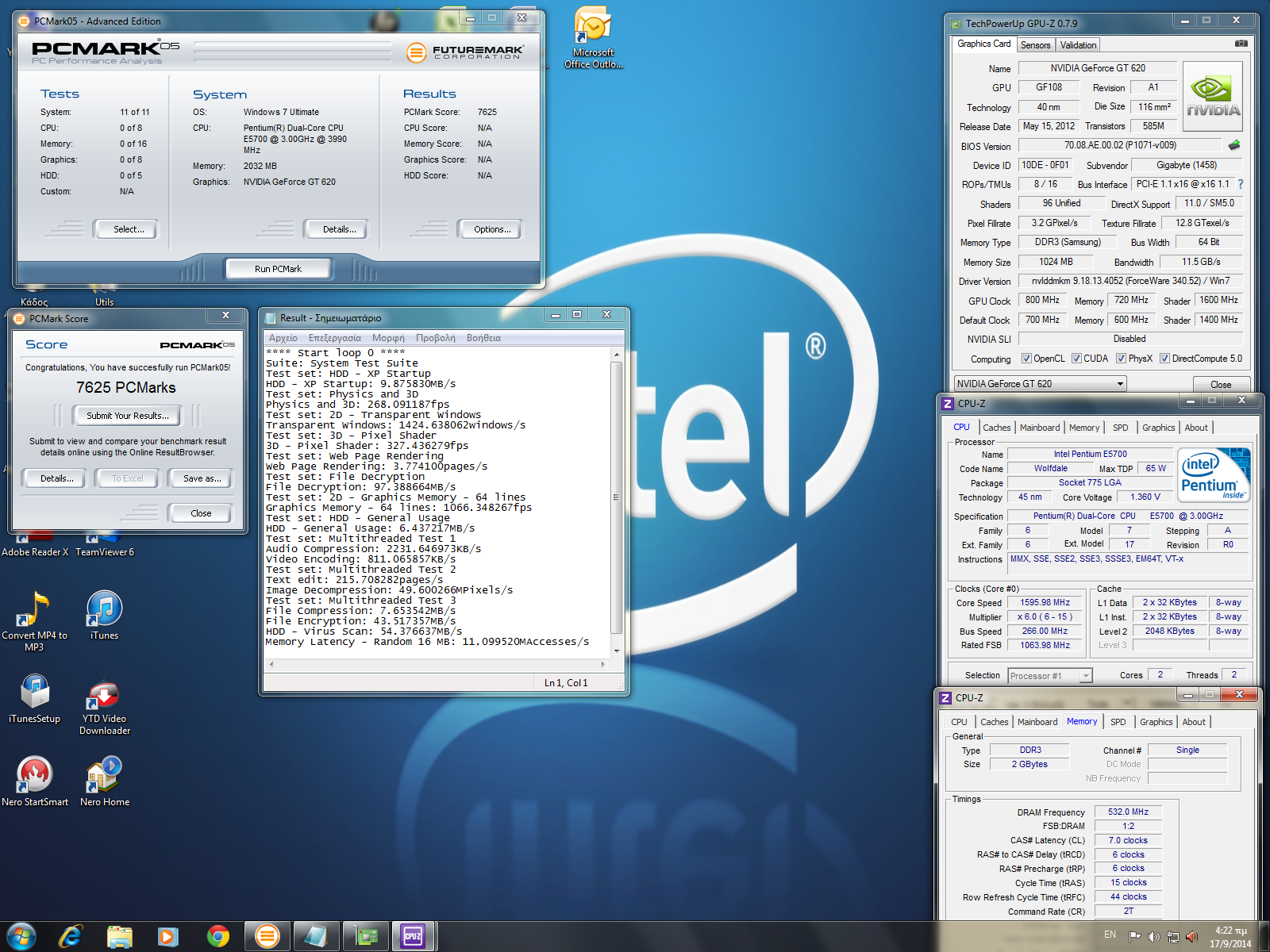Open the Caches tab in upper CPU-Z window

[x=997, y=428]
